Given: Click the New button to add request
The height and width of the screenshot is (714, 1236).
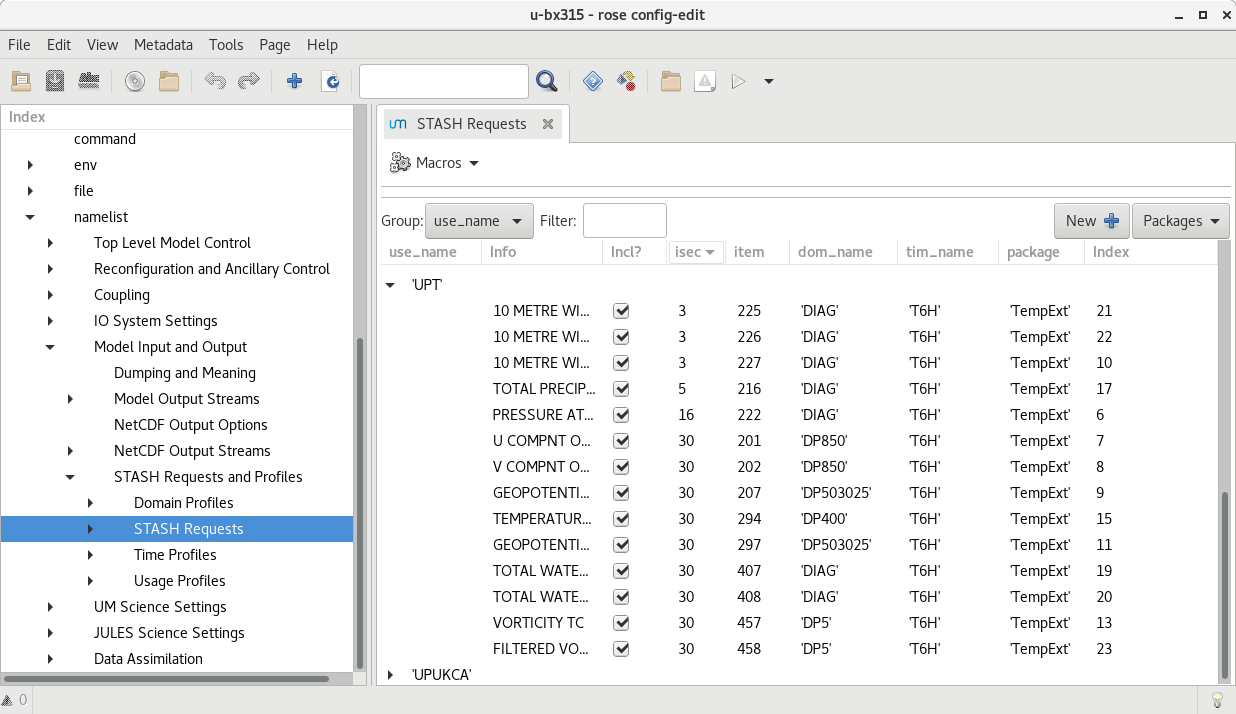Looking at the screenshot, I should tap(1091, 221).
